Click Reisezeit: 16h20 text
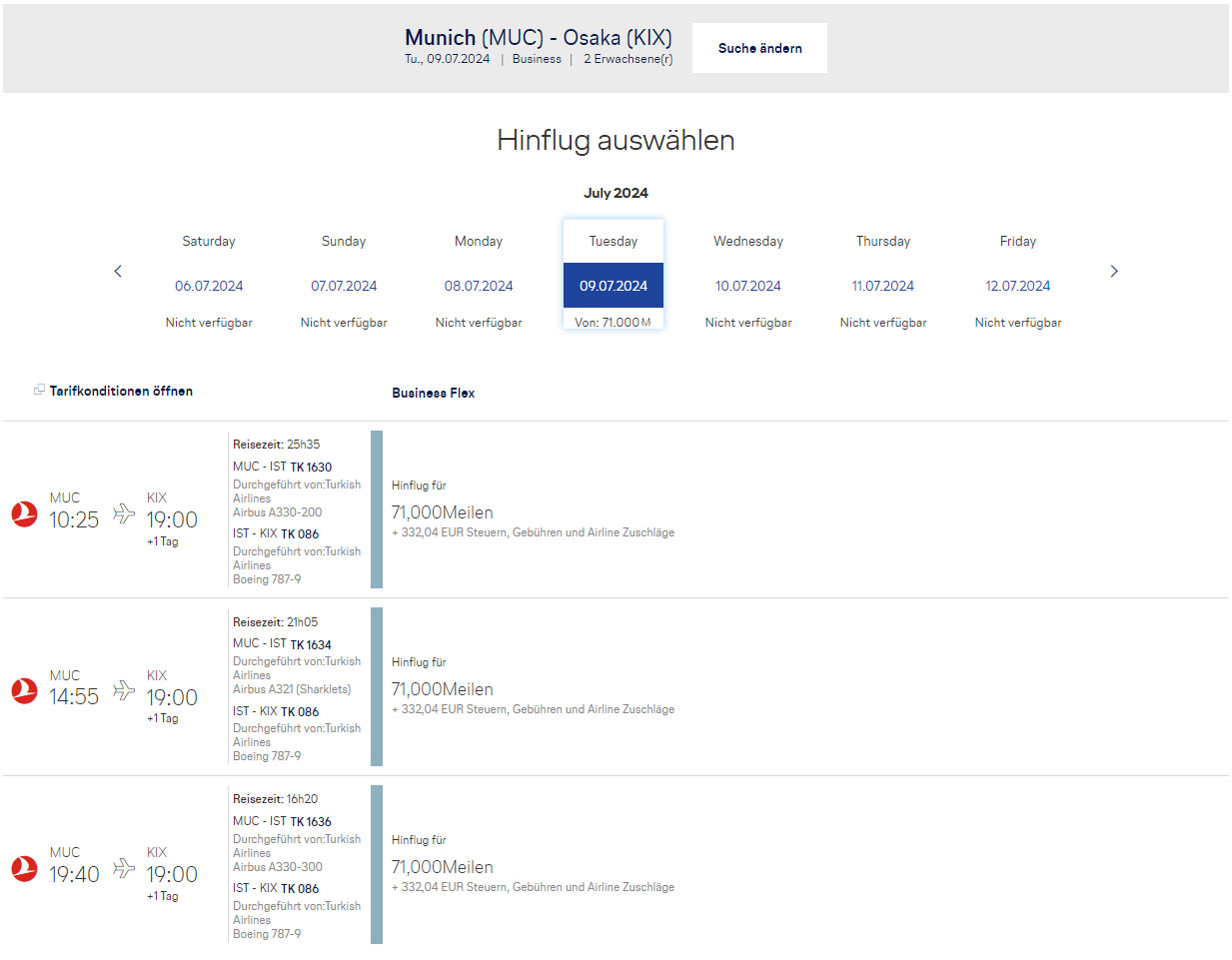The width and height of the screenshot is (1232, 960). pos(276,799)
